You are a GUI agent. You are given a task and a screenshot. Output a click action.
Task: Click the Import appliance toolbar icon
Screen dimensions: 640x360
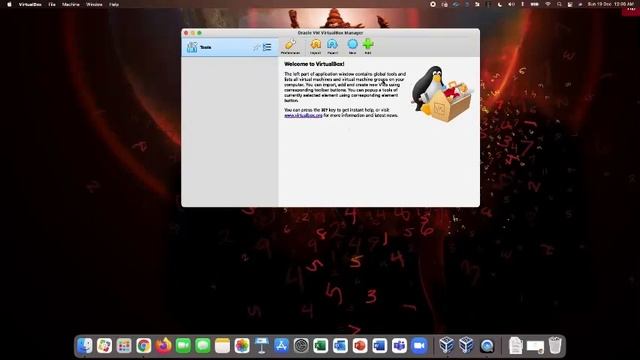point(316,47)
